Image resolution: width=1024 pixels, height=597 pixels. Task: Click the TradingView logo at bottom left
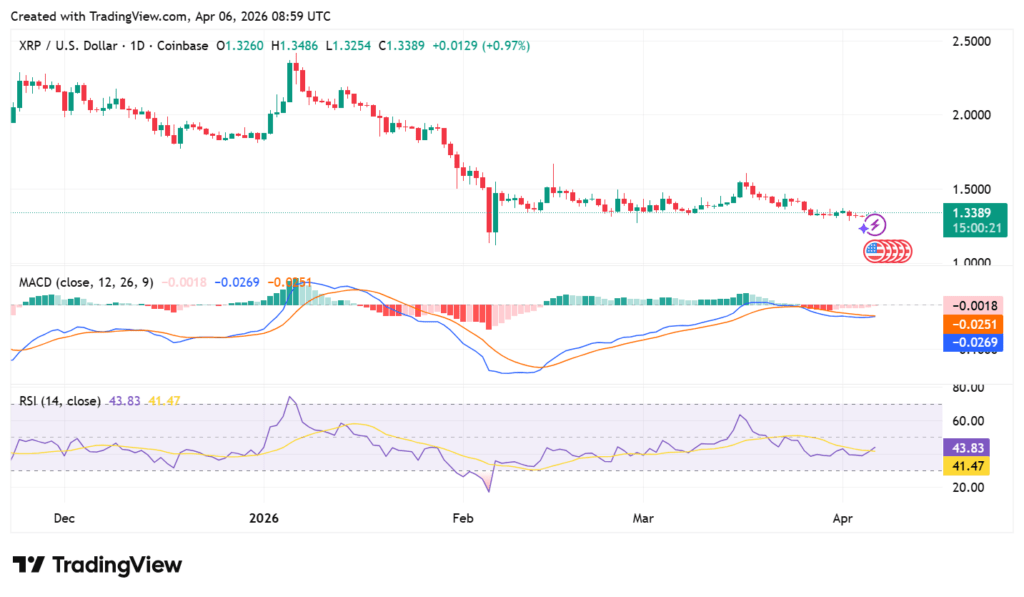pos(97,565)
